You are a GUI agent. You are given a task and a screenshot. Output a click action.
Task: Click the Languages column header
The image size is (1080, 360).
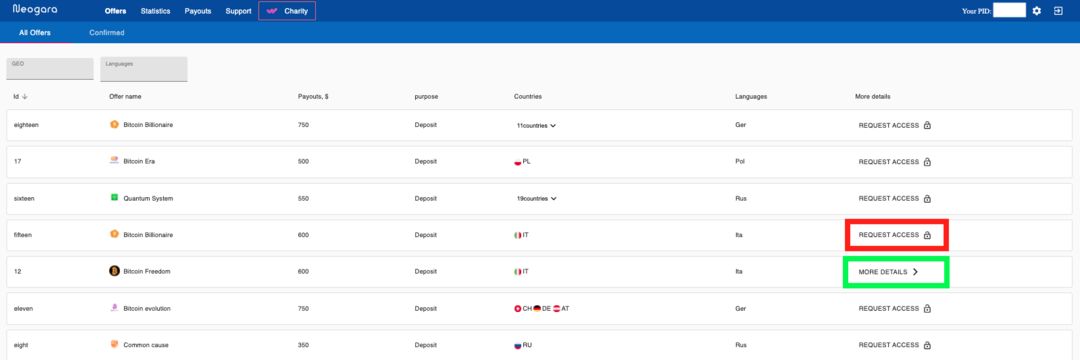click(x=751, y=96)
